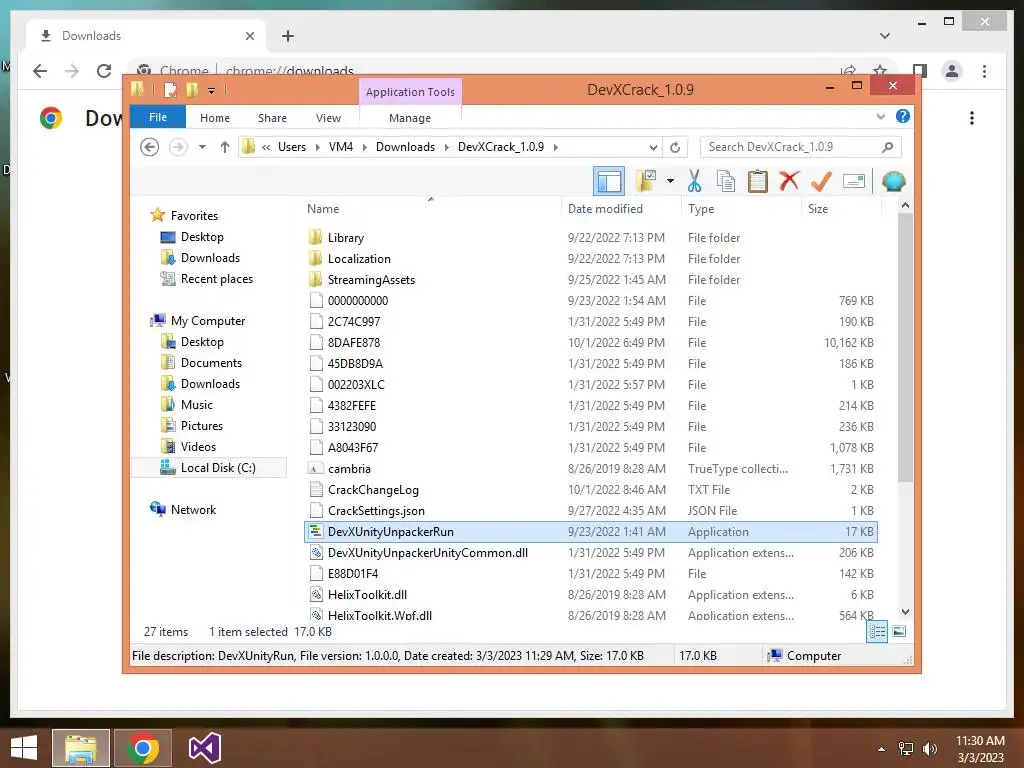Click the cambria font file icon
This screenshot has height=768, width=1024.
coord(315,469)
